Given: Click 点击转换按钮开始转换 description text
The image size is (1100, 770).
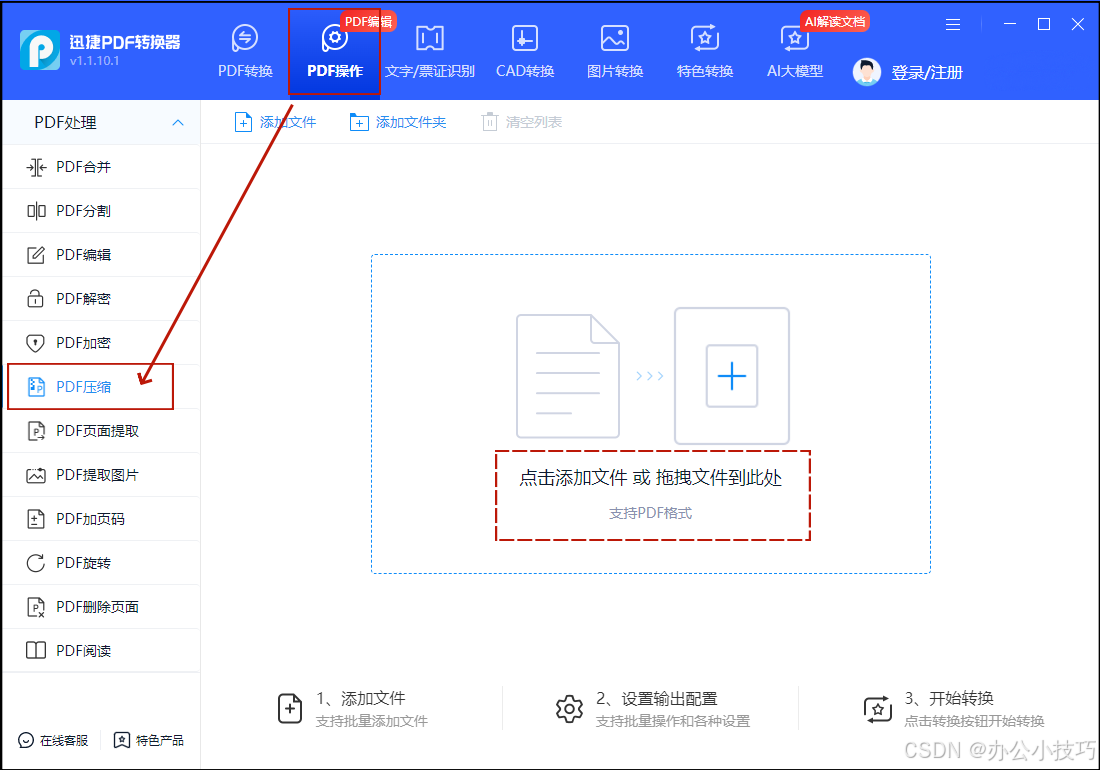Looking at the screenshot, I should (974, 721).
